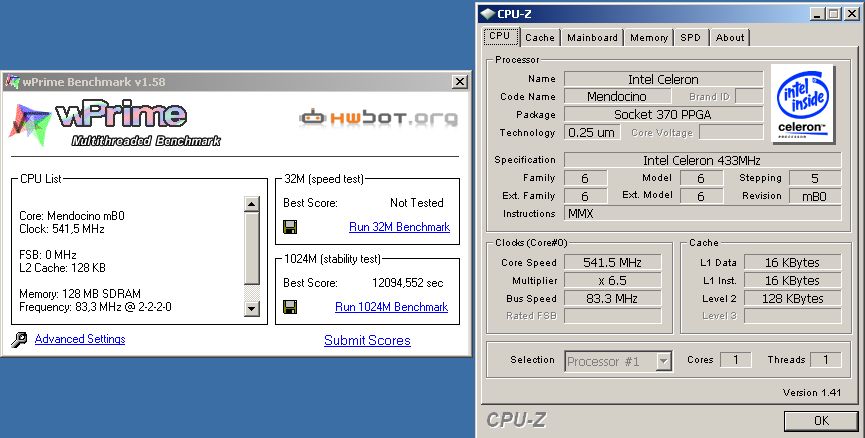
Task: Select the SPD tab
Action: (x=690, y=38)
